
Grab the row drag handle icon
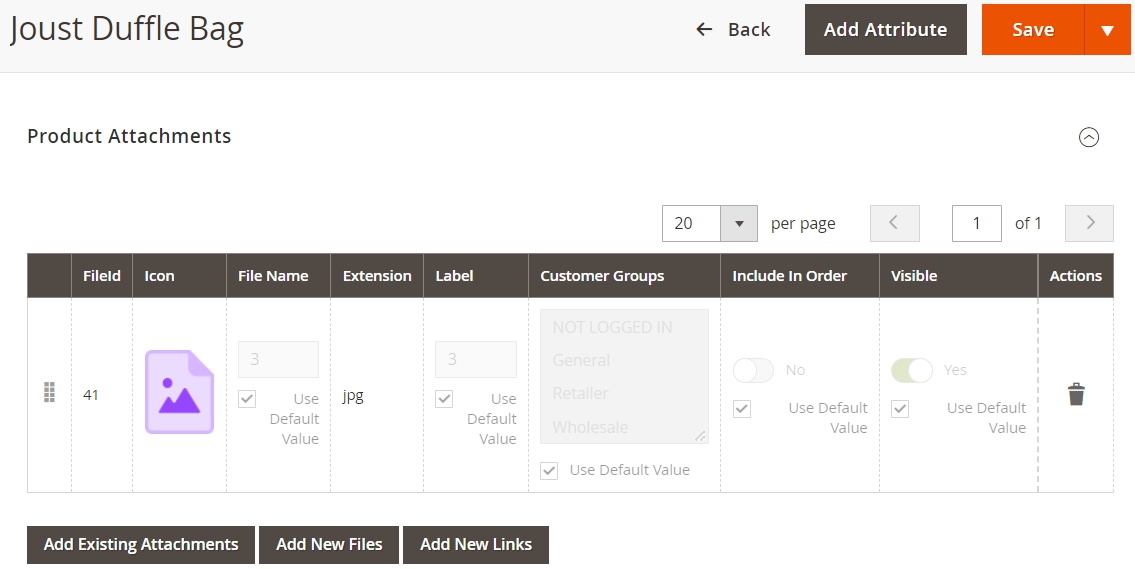click(49, 392)
